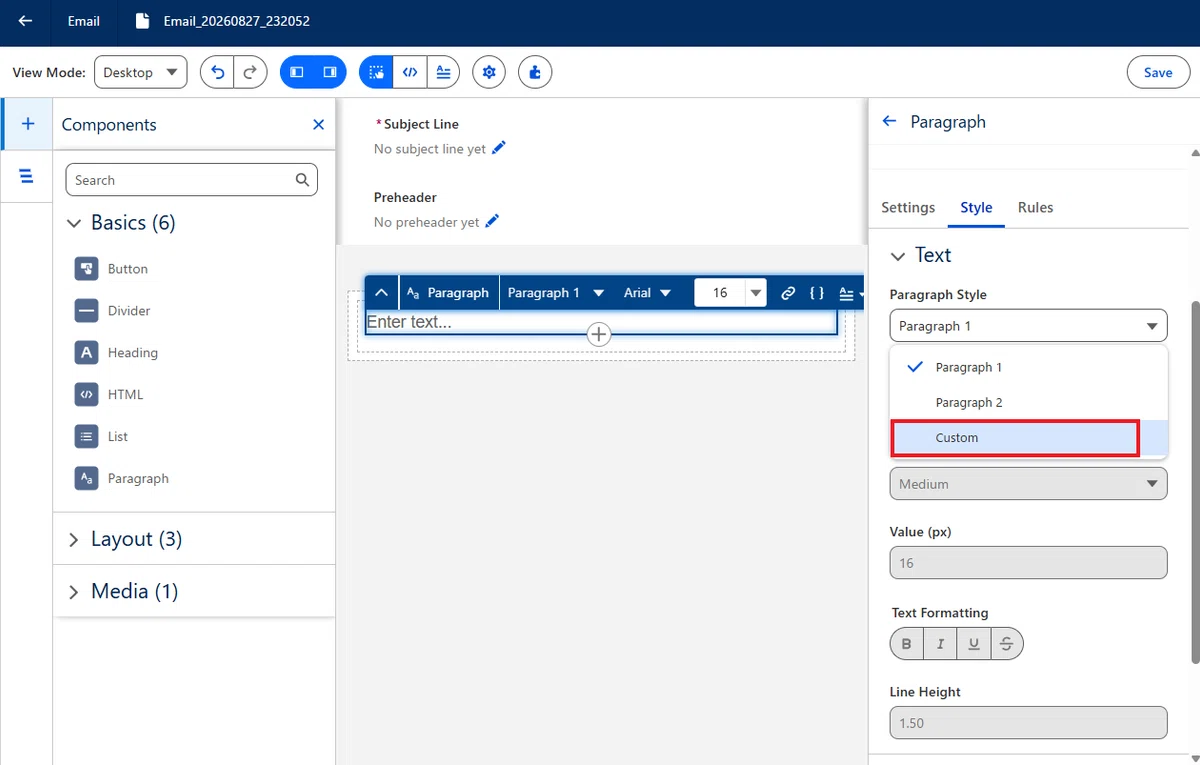The width and height of the screenshot is (1200, 765).
Task: Go back using the top-left arrow
Action: [25, 21]
